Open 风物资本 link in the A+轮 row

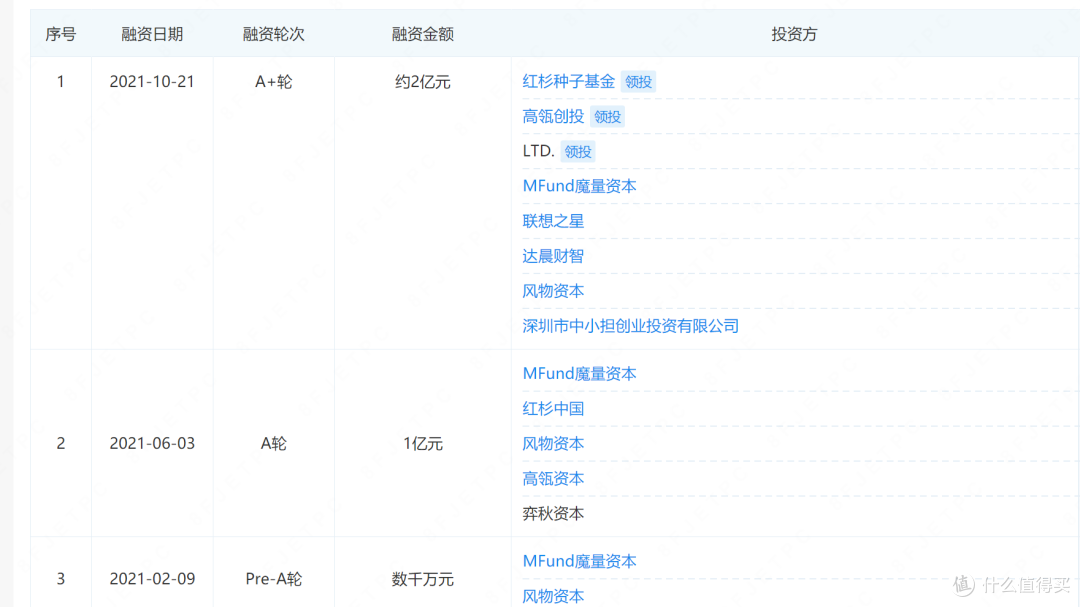click(553, 291)
